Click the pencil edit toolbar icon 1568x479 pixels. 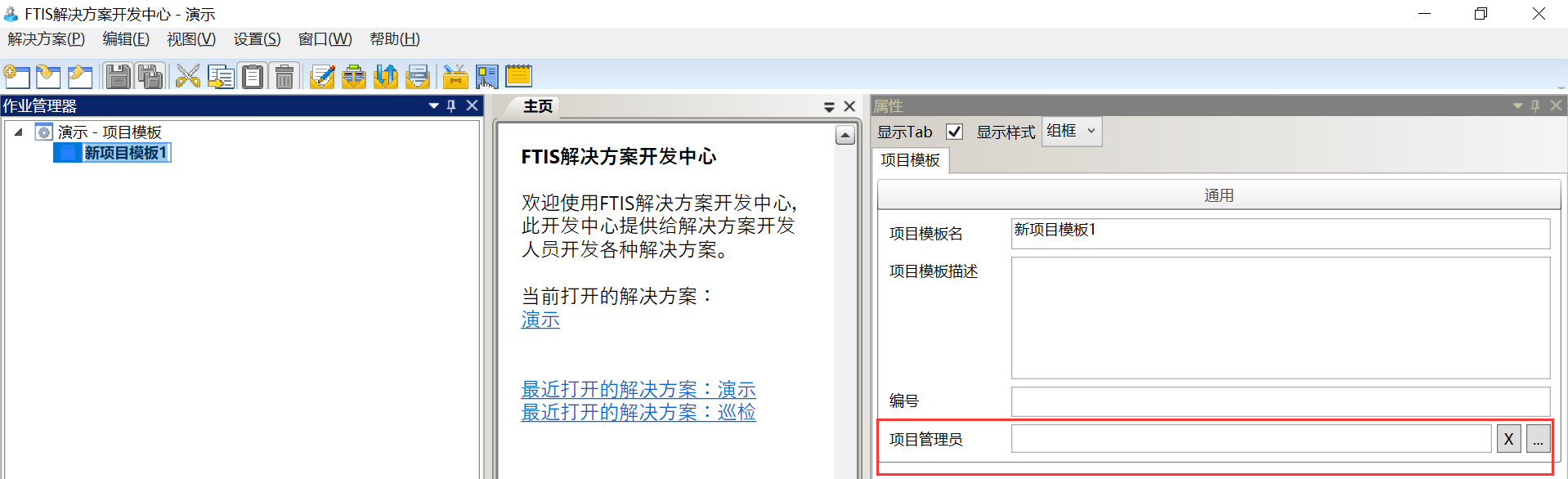coord(322,77)
